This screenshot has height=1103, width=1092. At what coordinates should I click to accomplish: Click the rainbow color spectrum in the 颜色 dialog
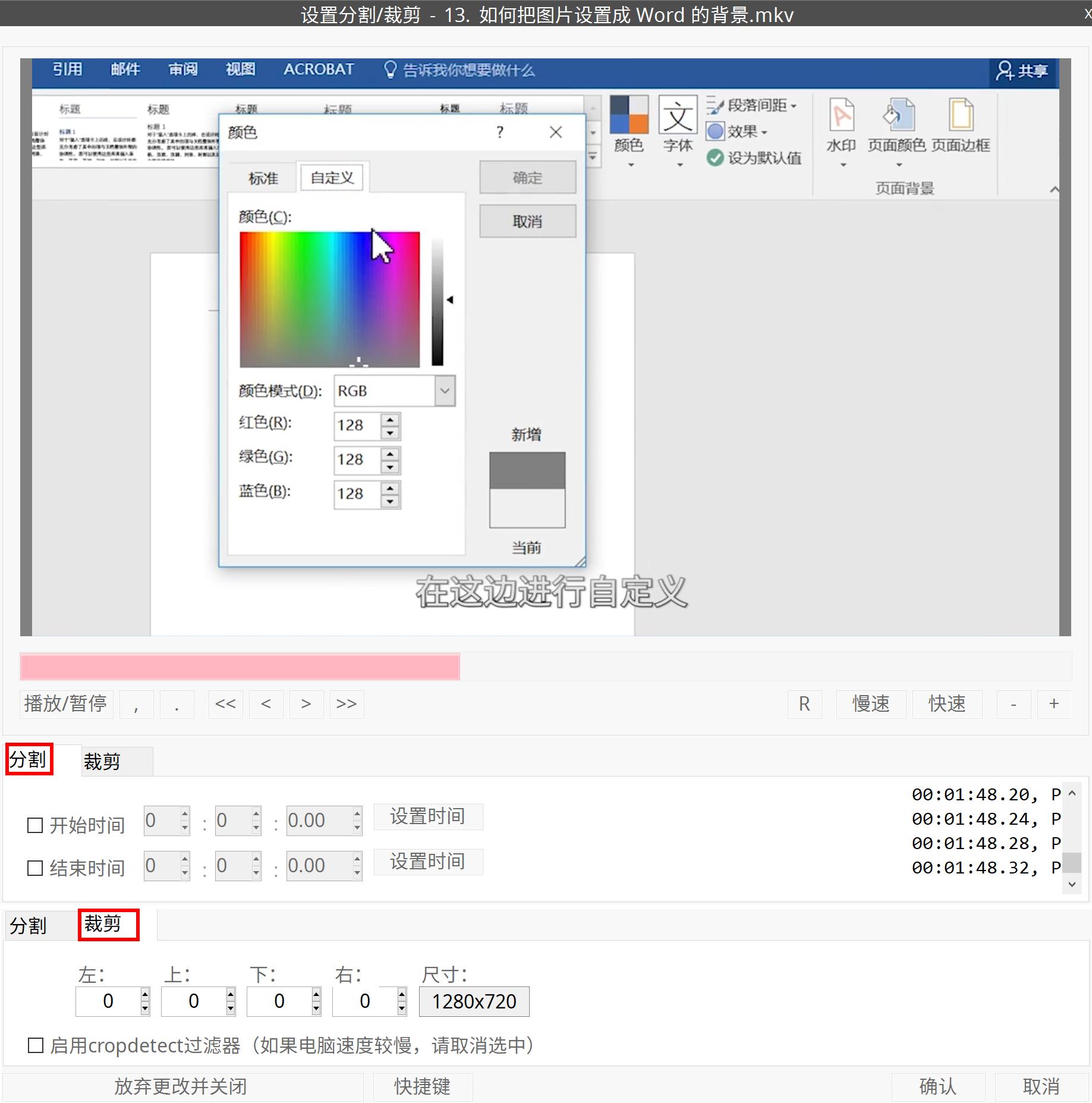click(x=330, y=300)
